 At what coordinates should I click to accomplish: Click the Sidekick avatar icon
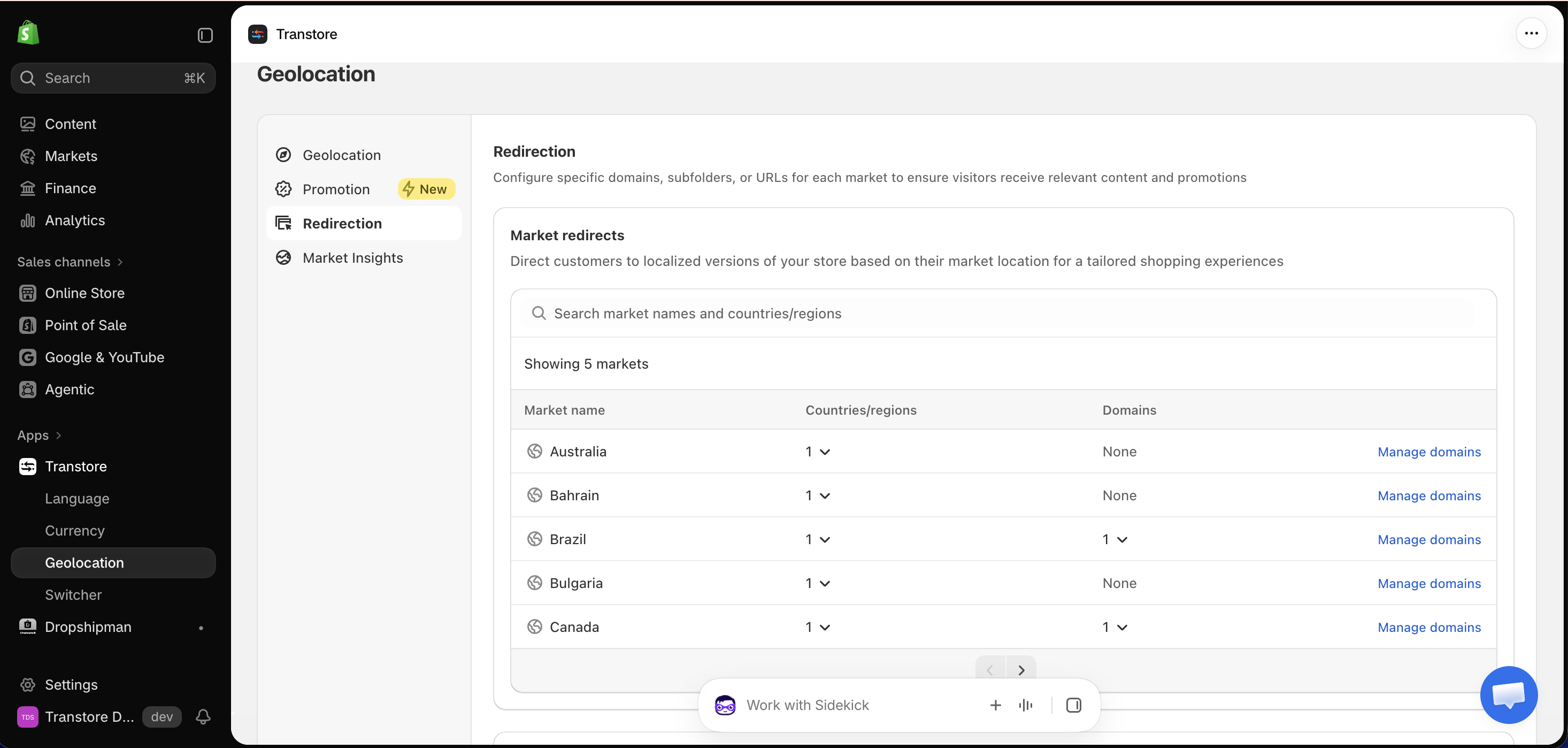725,705
